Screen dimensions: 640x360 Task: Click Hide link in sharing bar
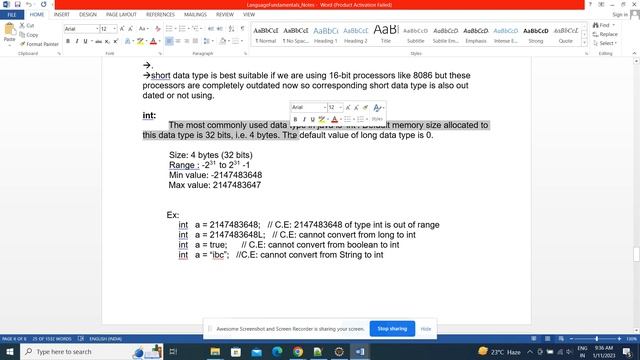[x=426, y=329]
